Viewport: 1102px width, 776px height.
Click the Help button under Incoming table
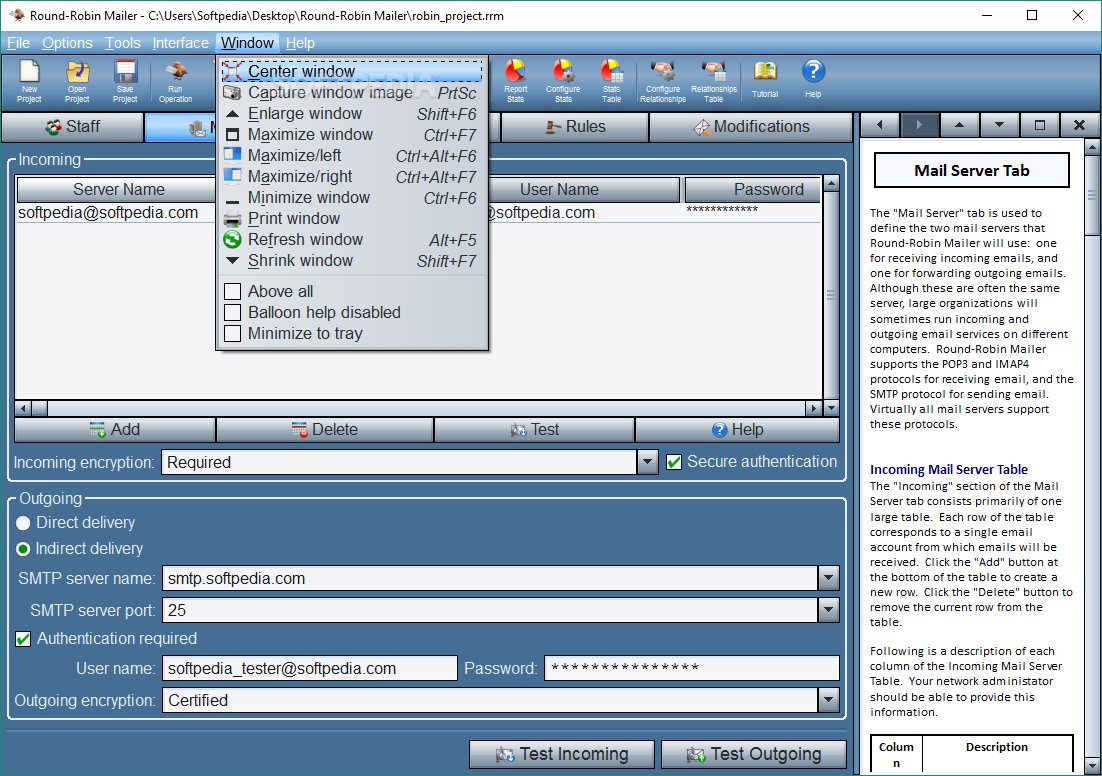[x=737, y=429]
